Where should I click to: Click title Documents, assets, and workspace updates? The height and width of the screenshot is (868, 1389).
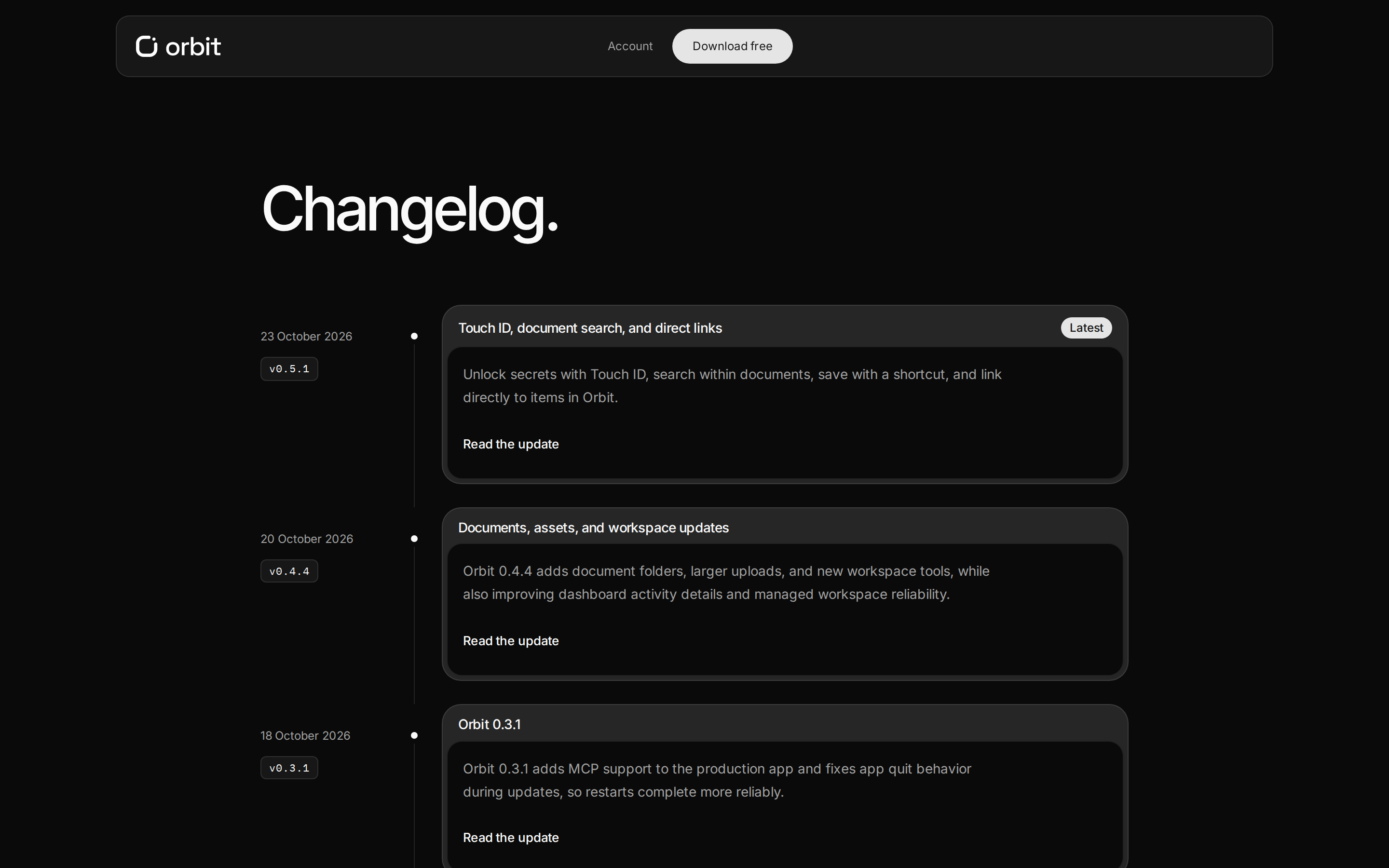(x=593, y=528)
